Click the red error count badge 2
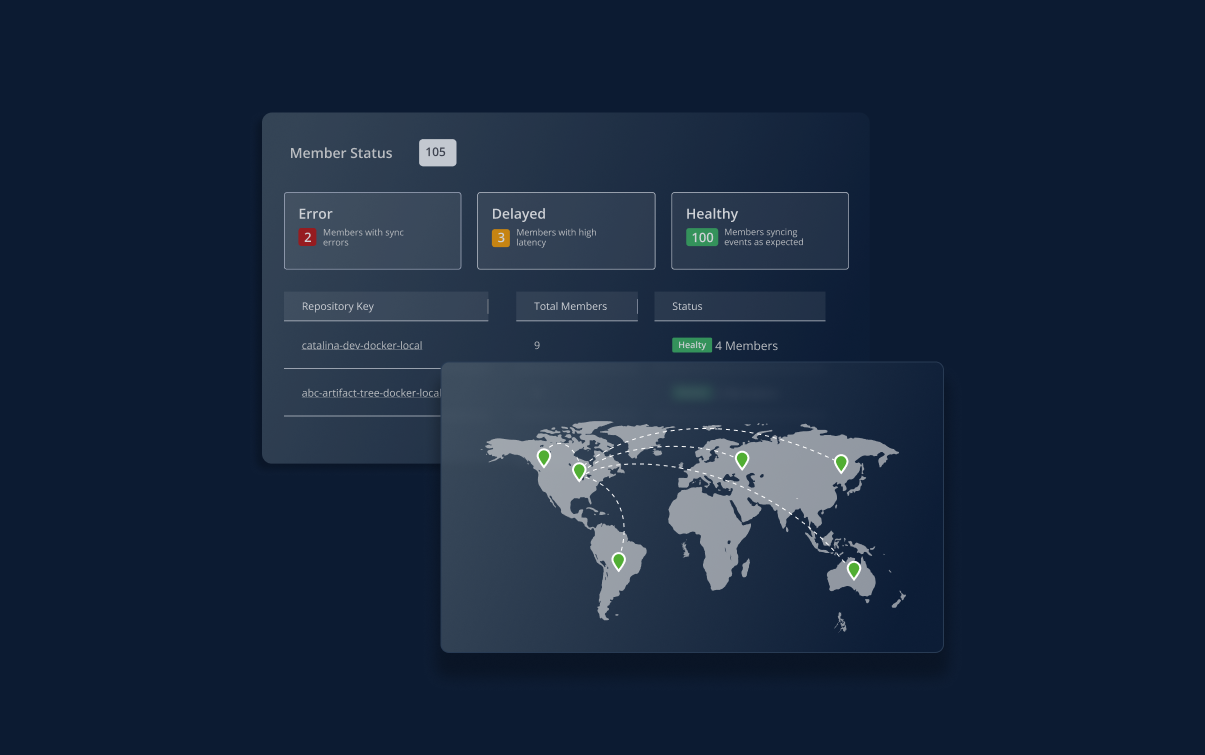 click(x=307, y=237)
